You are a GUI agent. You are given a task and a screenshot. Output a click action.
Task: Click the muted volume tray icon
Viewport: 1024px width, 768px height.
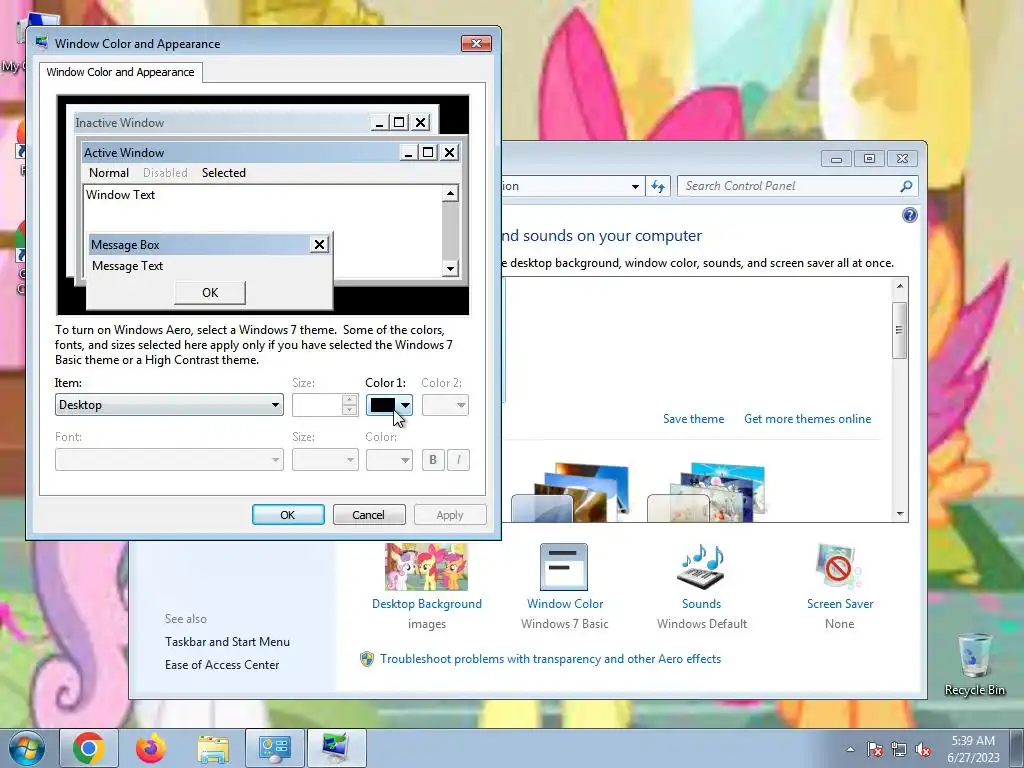[923, 749]
